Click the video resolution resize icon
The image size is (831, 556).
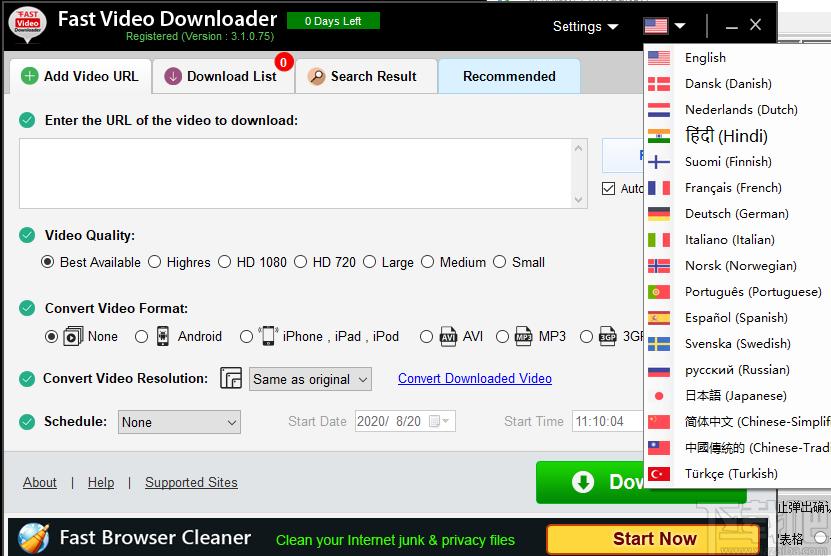click(x=231, y=378)
